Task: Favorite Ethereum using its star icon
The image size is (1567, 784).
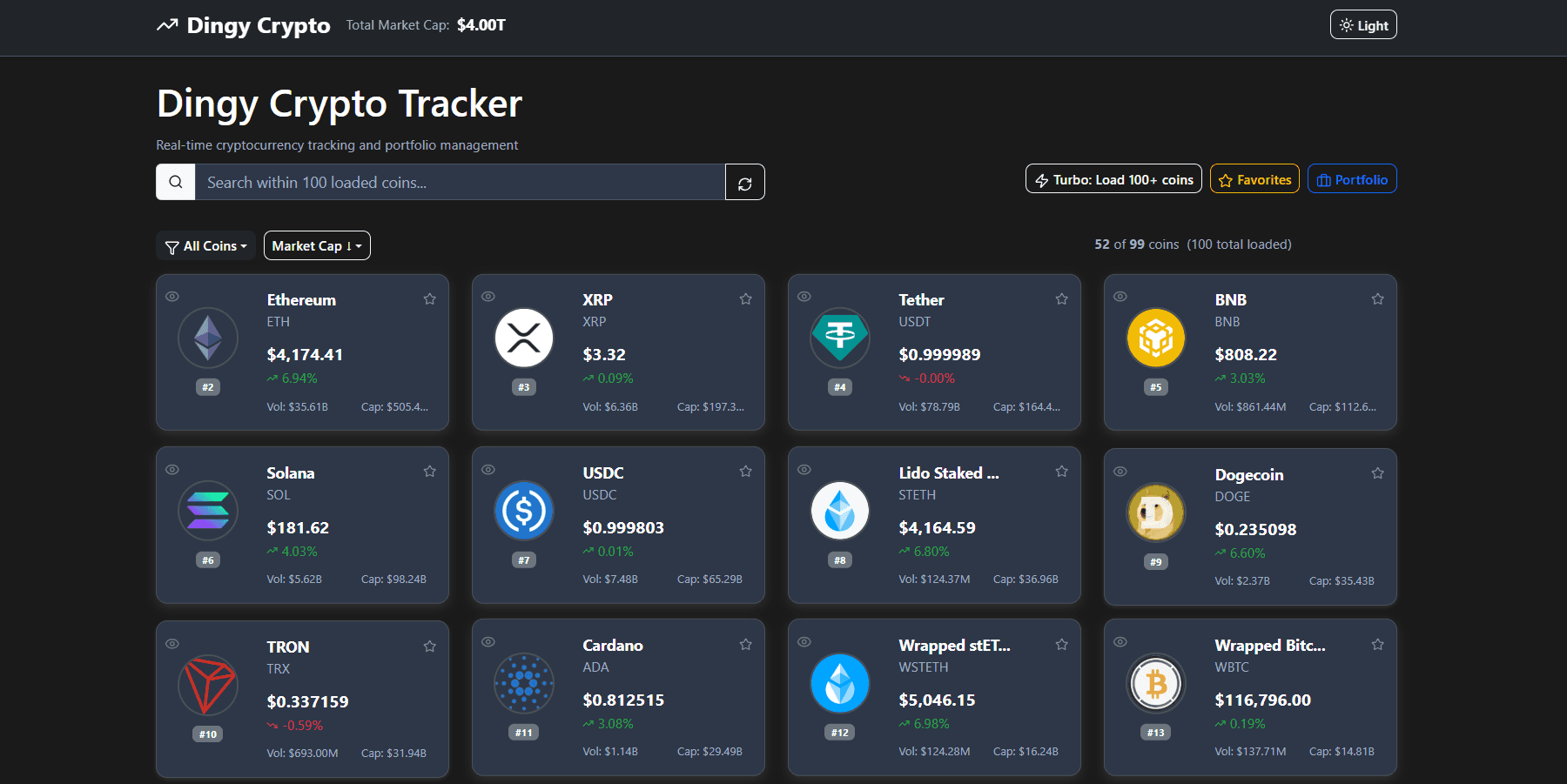Action: [x=429, y=298]
